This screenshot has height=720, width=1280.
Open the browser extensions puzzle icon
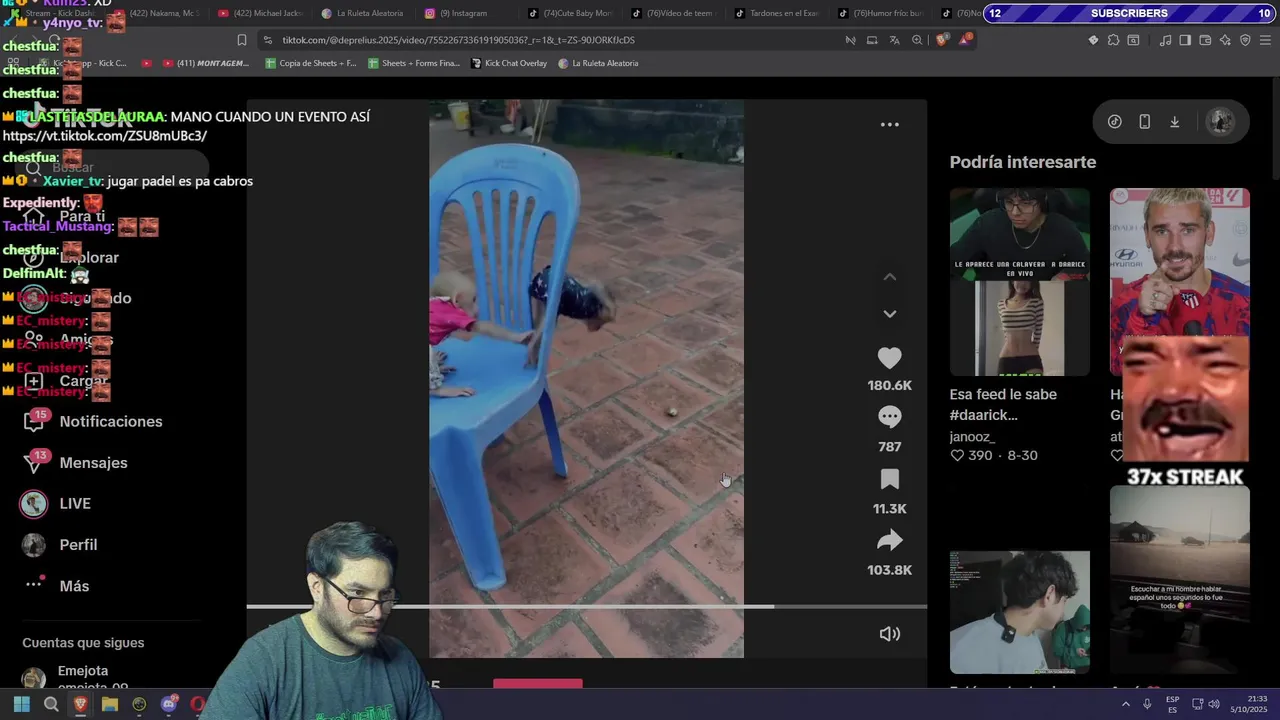click(x=1113, y=40)
